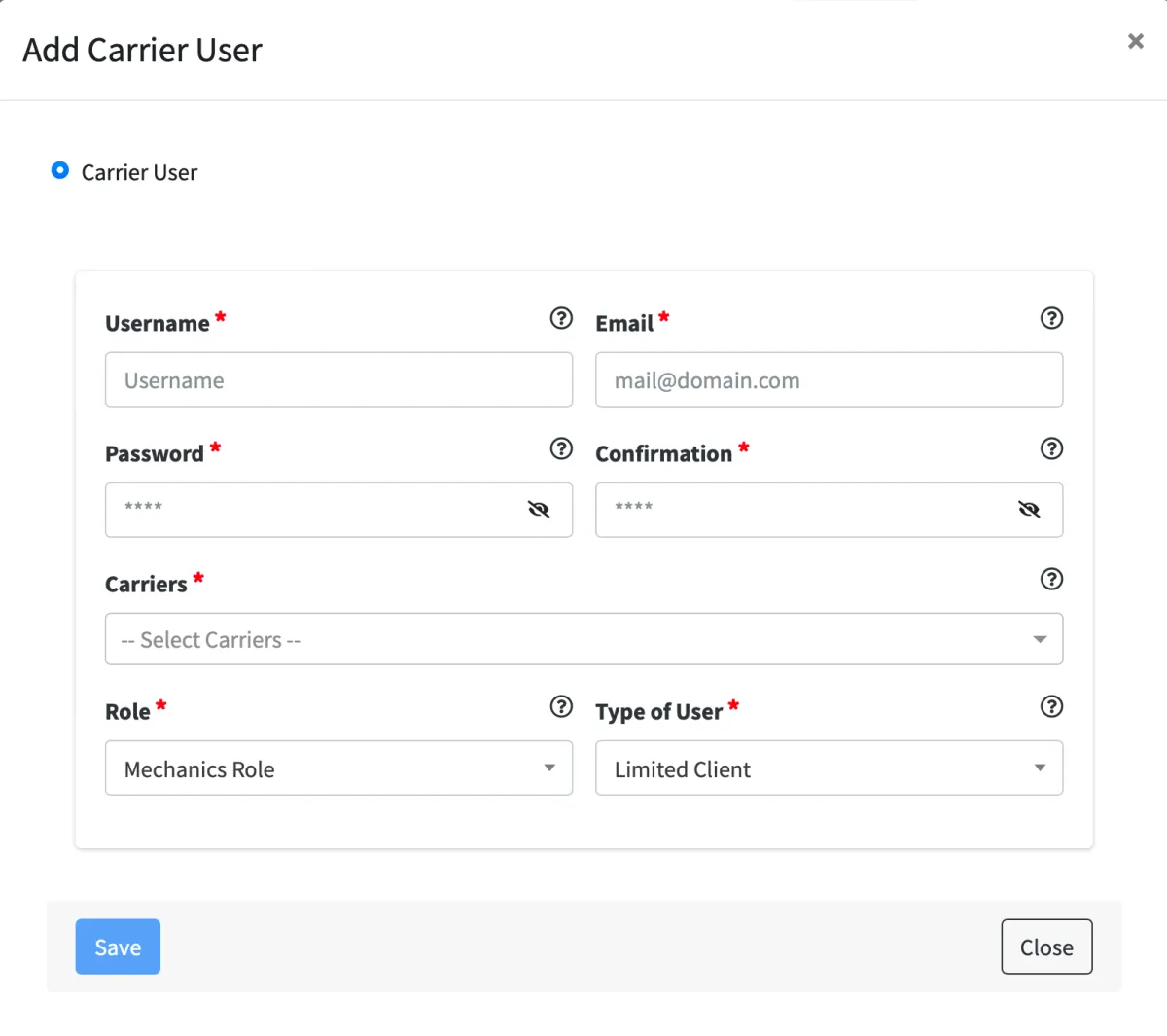Viewport: 1167px width, 1036px height.
Task: Click the Confirmation help question icon
Action: [1051, 448]
